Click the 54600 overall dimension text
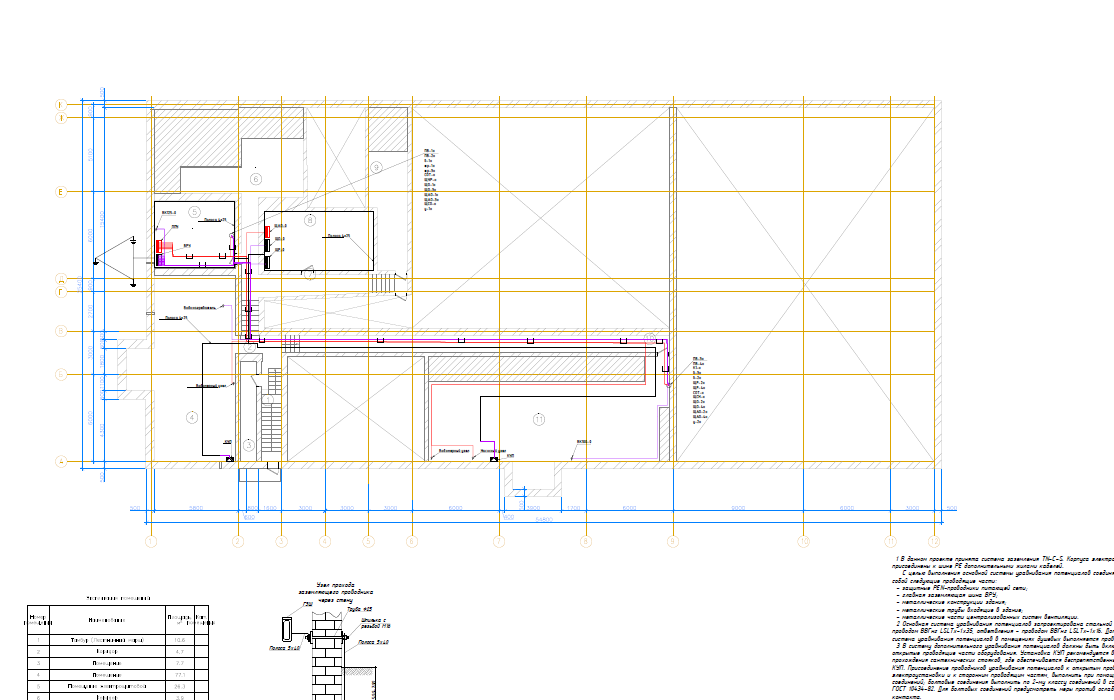This screenshot has height=700, width=1114. 543,519
